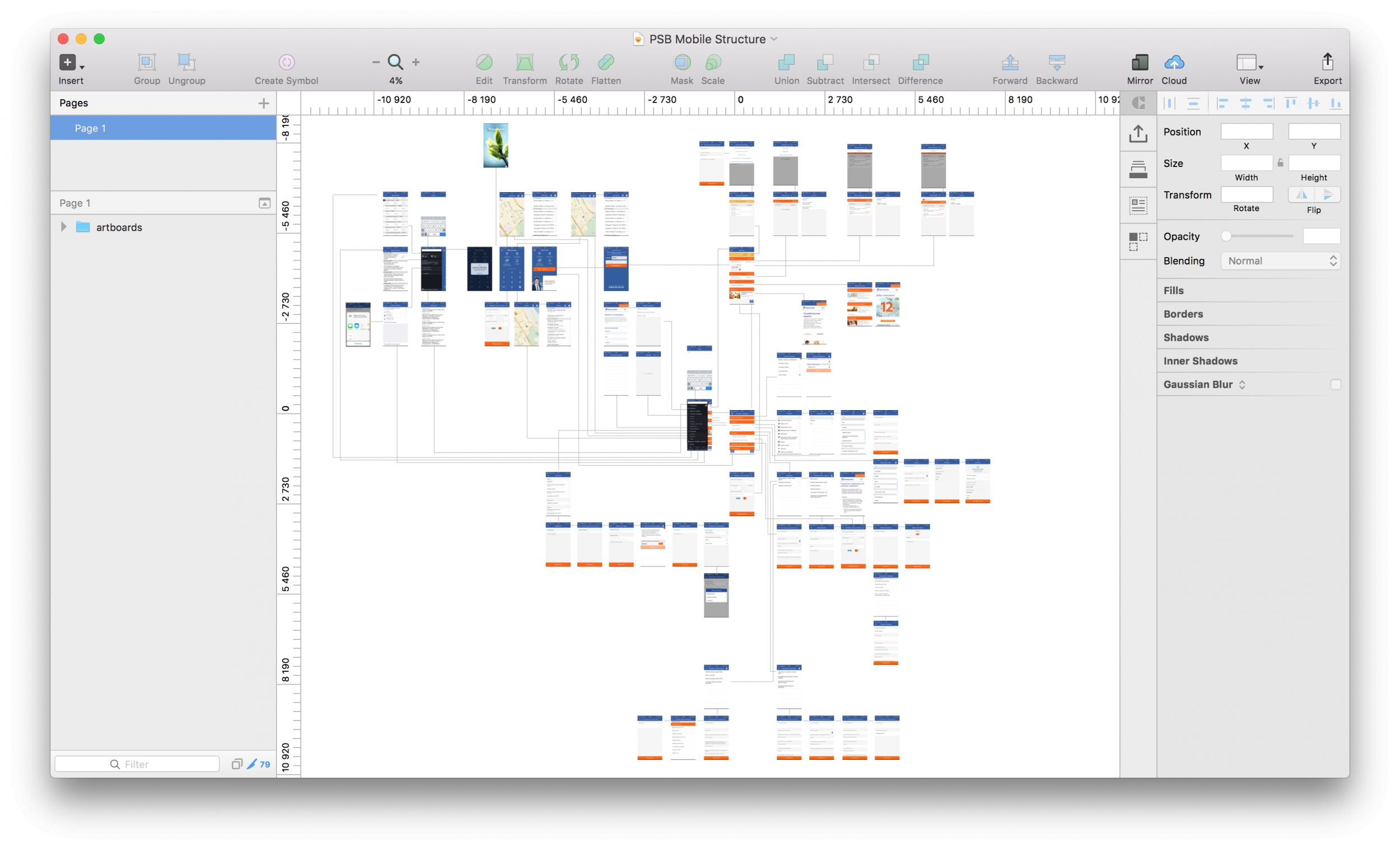Open the Inner Shadows section
The width and height of the screenshot is (1400, 850).
(1200, 361)
